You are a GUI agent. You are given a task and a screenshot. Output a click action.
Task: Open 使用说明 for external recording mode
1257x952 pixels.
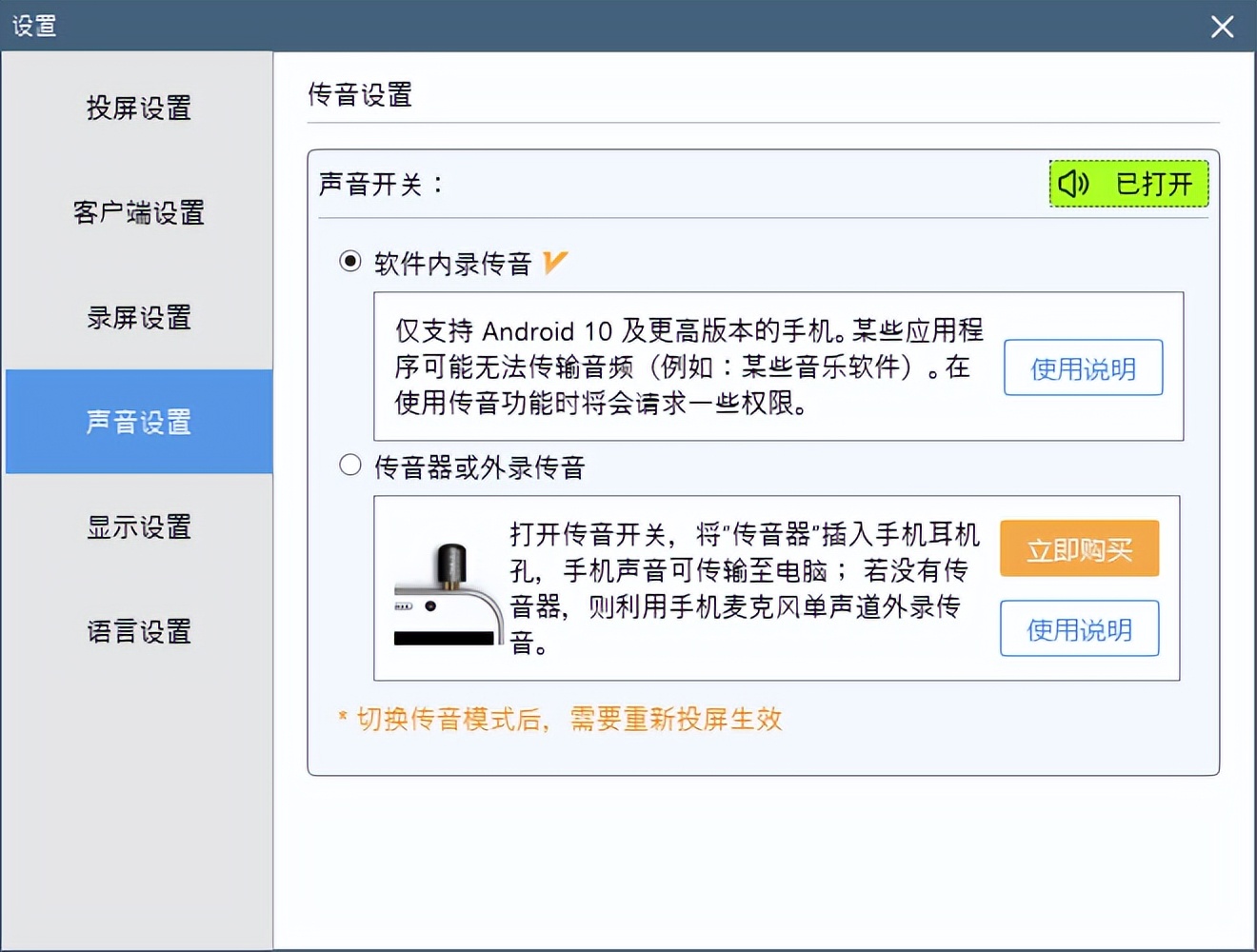pyautogui.click(x=1079, y=628)
